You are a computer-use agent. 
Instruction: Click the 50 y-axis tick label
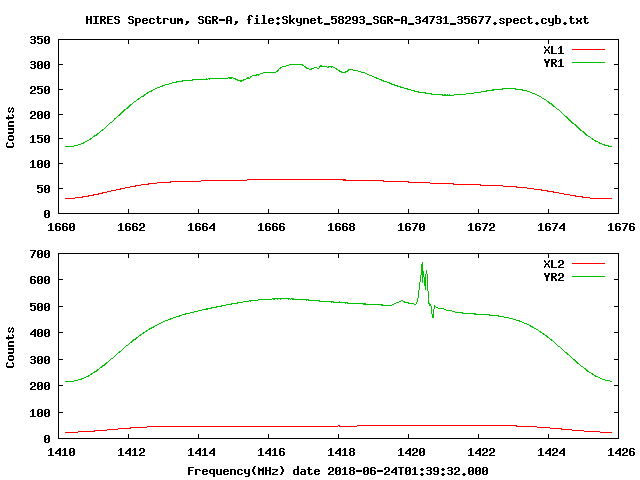(44, 189)
